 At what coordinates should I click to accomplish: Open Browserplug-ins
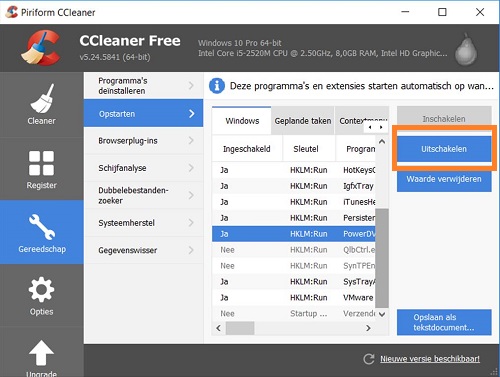[x=143, y=141]
